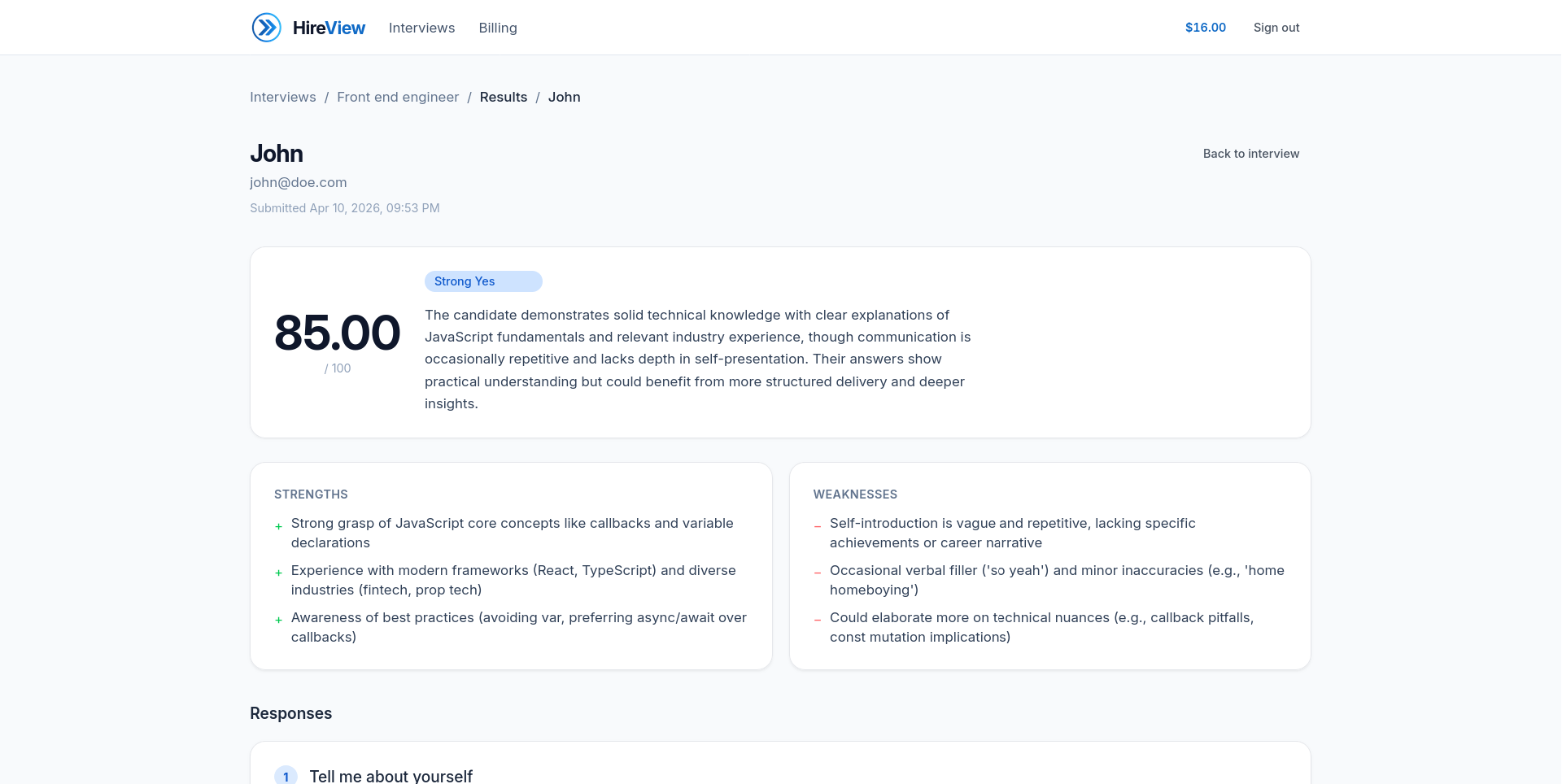The image size is (1562, 784).
Task: Expand the 'Tell me about yourself' response
Action: pos(391,775)
